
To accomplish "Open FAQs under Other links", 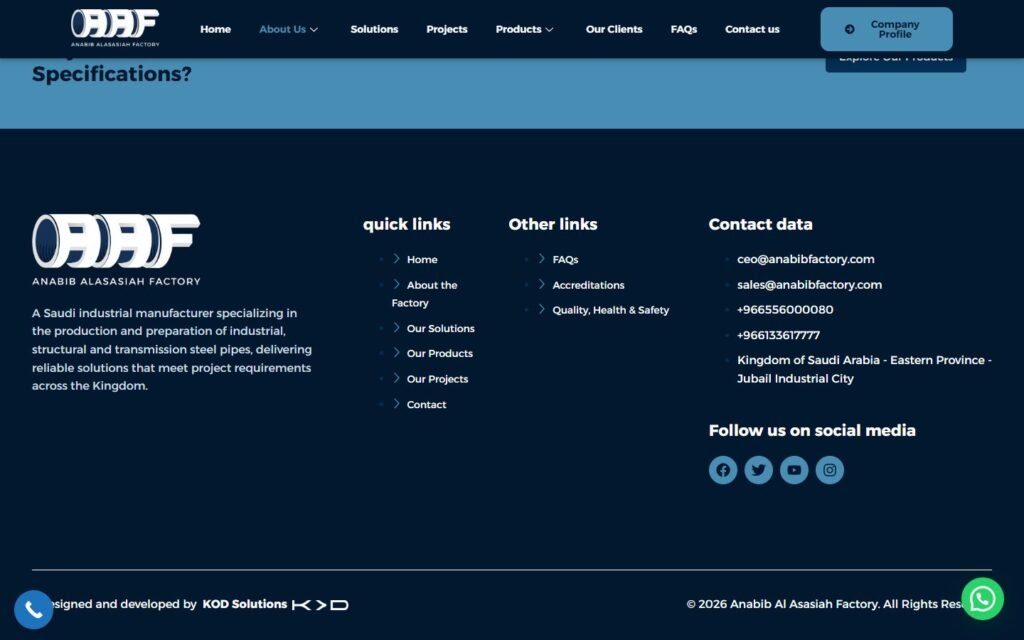I will tap(565, 259).
